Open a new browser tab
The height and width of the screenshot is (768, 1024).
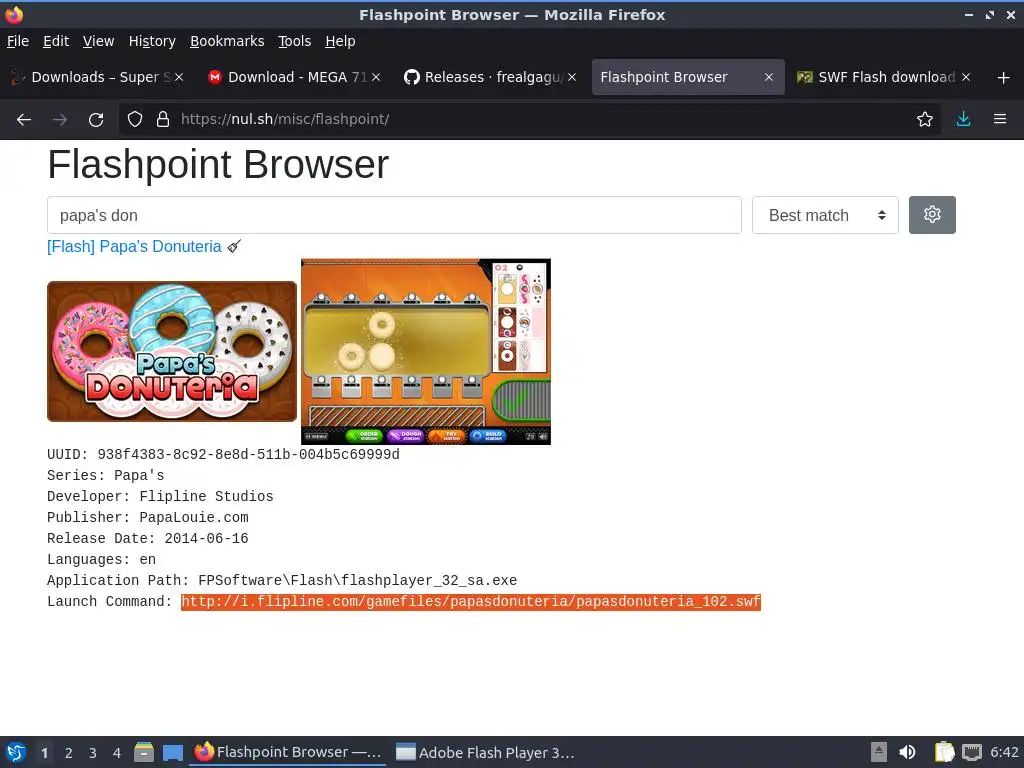[x=1004, y=78]
